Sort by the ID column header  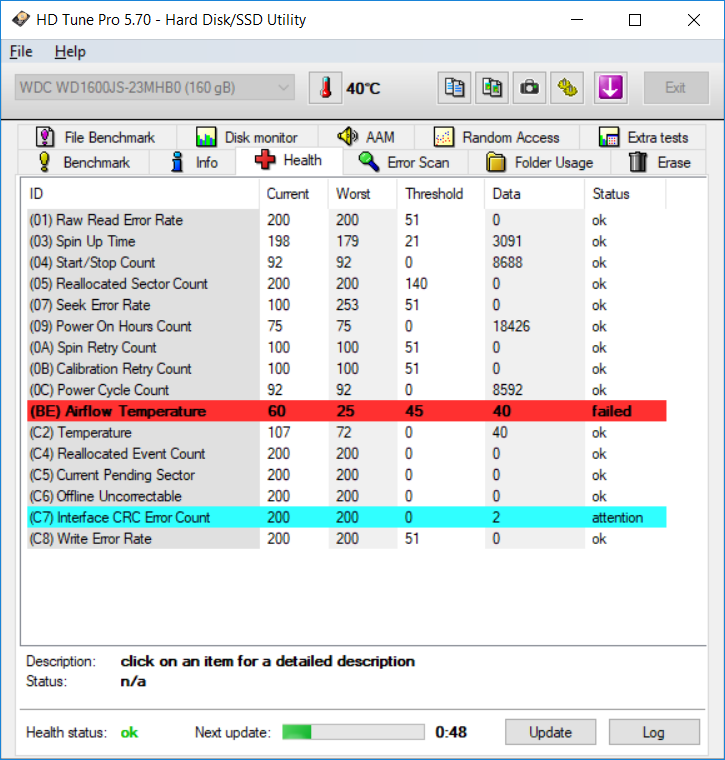[142, 194]
